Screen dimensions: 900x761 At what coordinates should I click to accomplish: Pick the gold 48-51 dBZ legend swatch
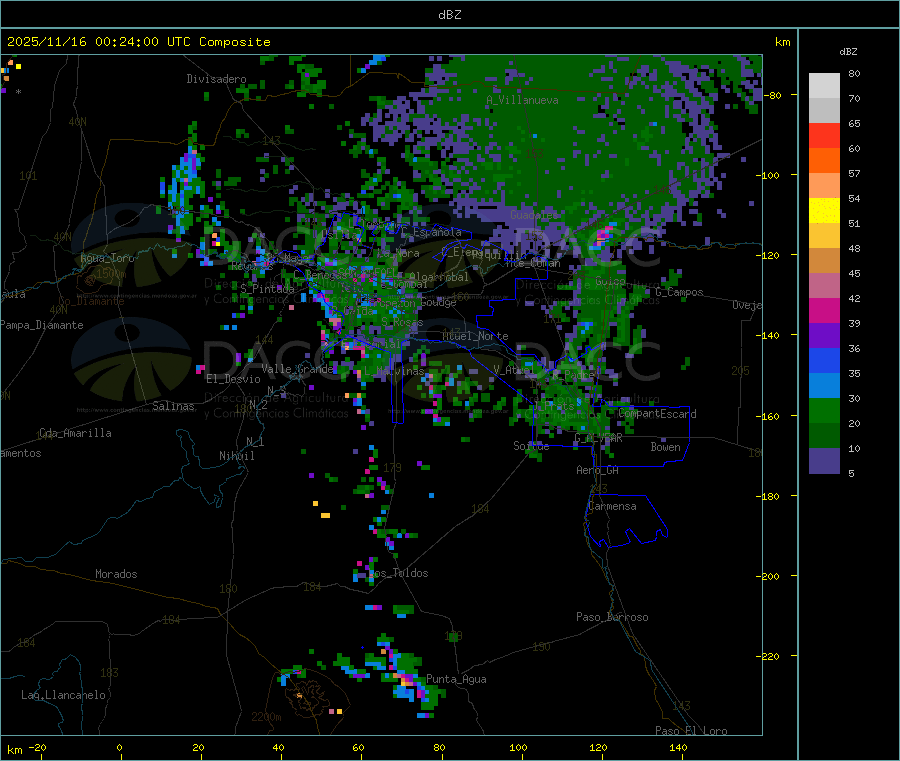point(824,235)
